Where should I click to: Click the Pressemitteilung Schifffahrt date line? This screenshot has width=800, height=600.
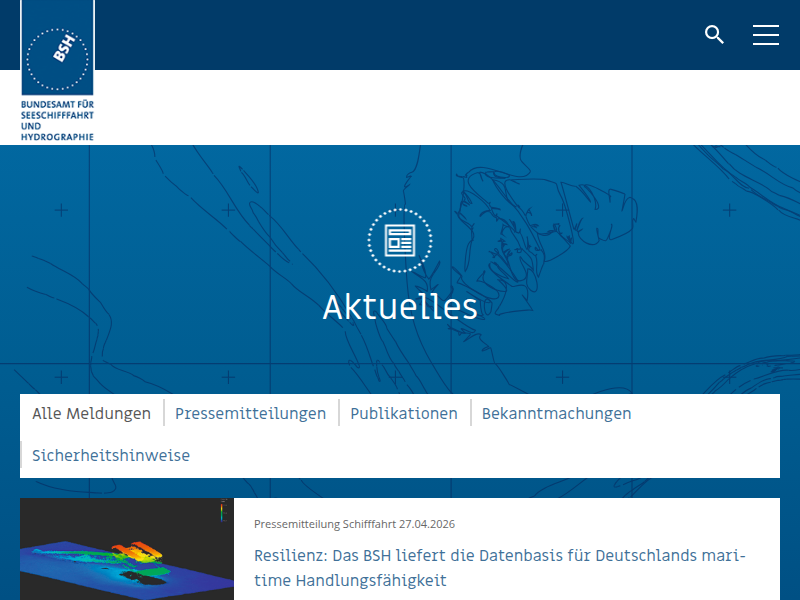click(x=354, y=524)
